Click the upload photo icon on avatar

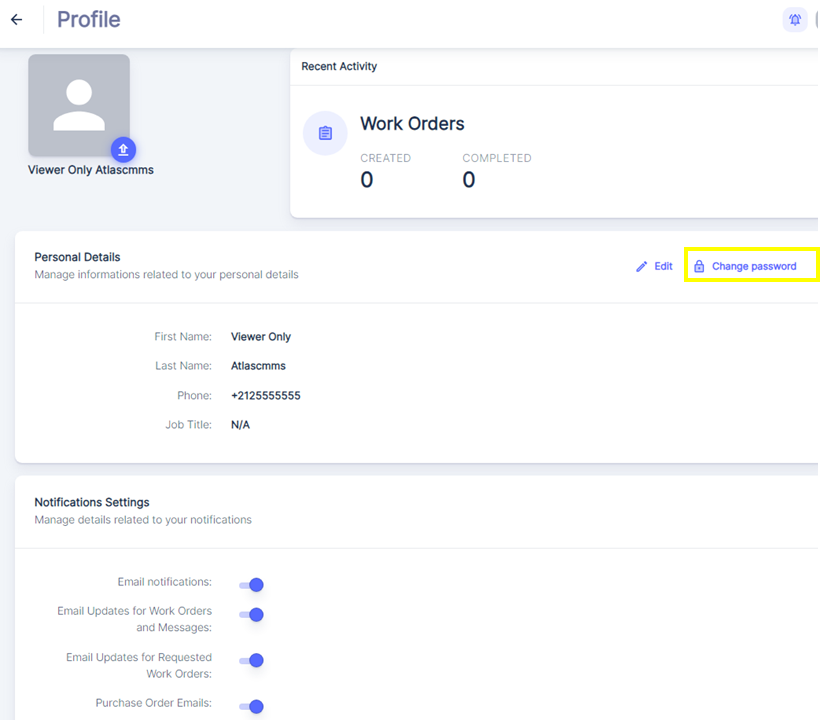(x=122, y=150)
